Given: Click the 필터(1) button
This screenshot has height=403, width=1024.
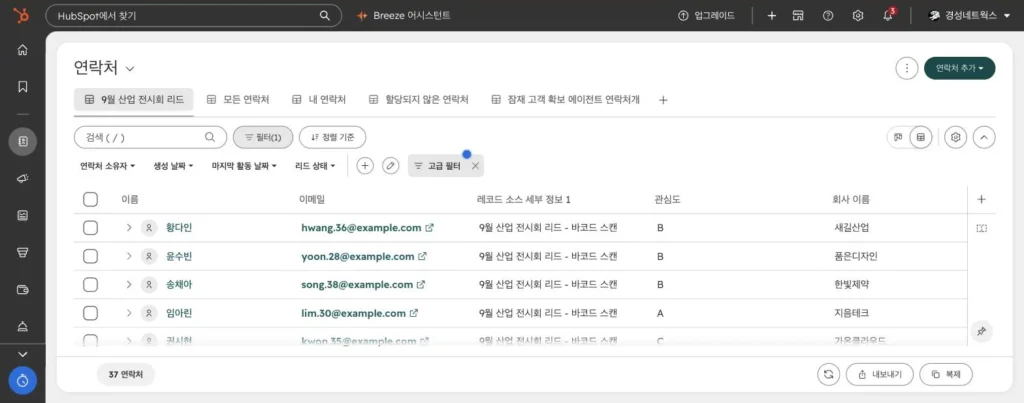Looking at the screenshot, I should click(263, 137).
